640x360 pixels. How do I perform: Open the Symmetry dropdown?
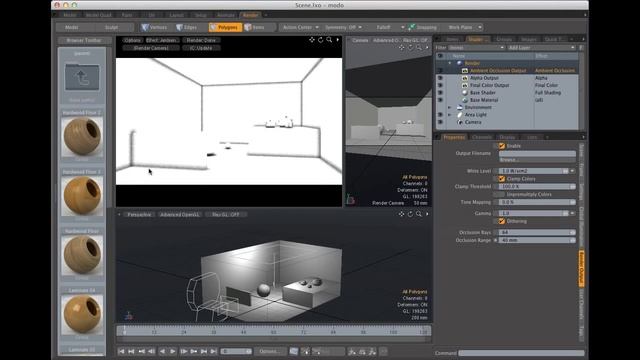tap(344, 27)
